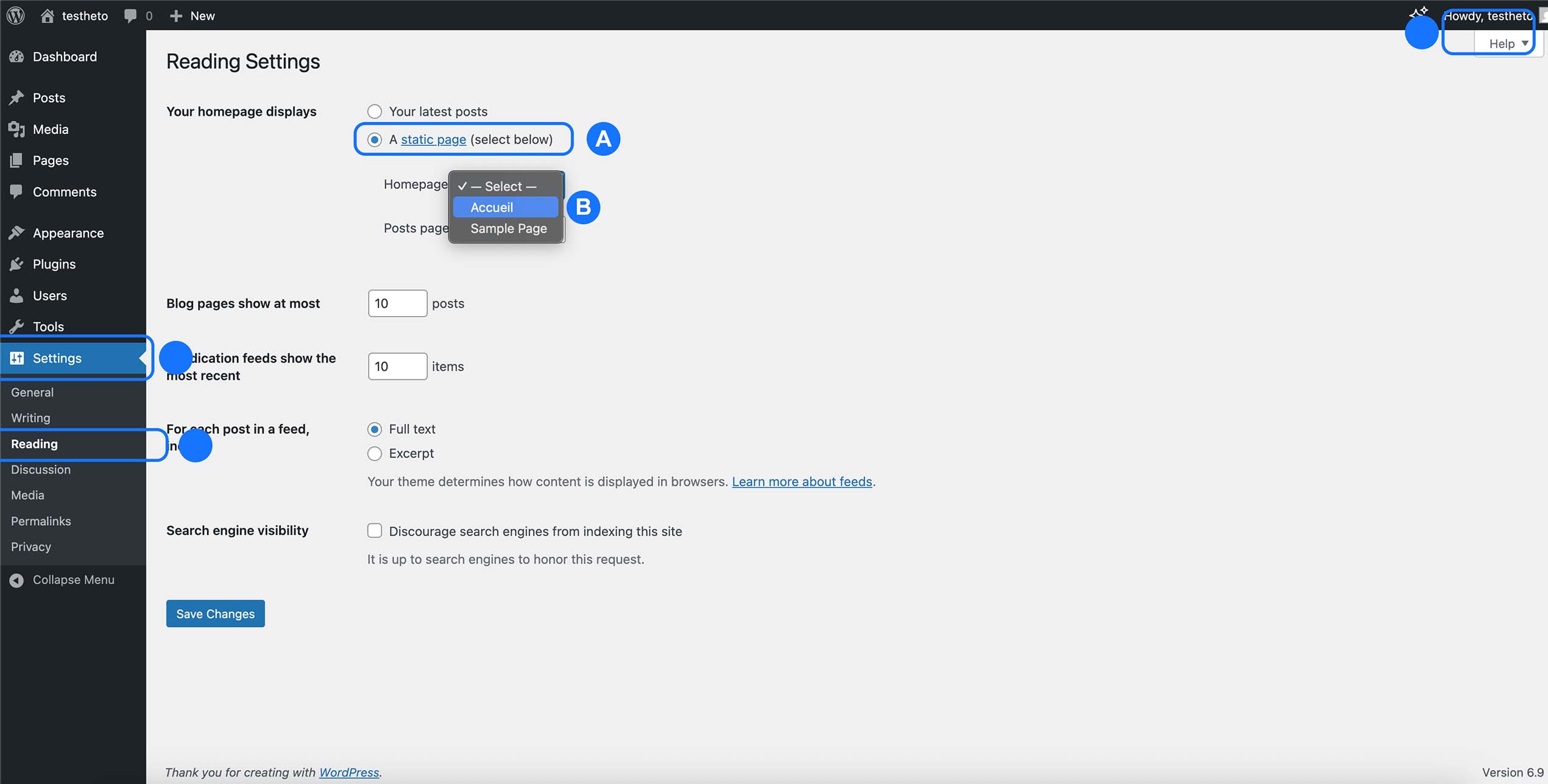Click the Tools wrench icon
Screen dimensions: 1548x784
click(x=16, y=327)
